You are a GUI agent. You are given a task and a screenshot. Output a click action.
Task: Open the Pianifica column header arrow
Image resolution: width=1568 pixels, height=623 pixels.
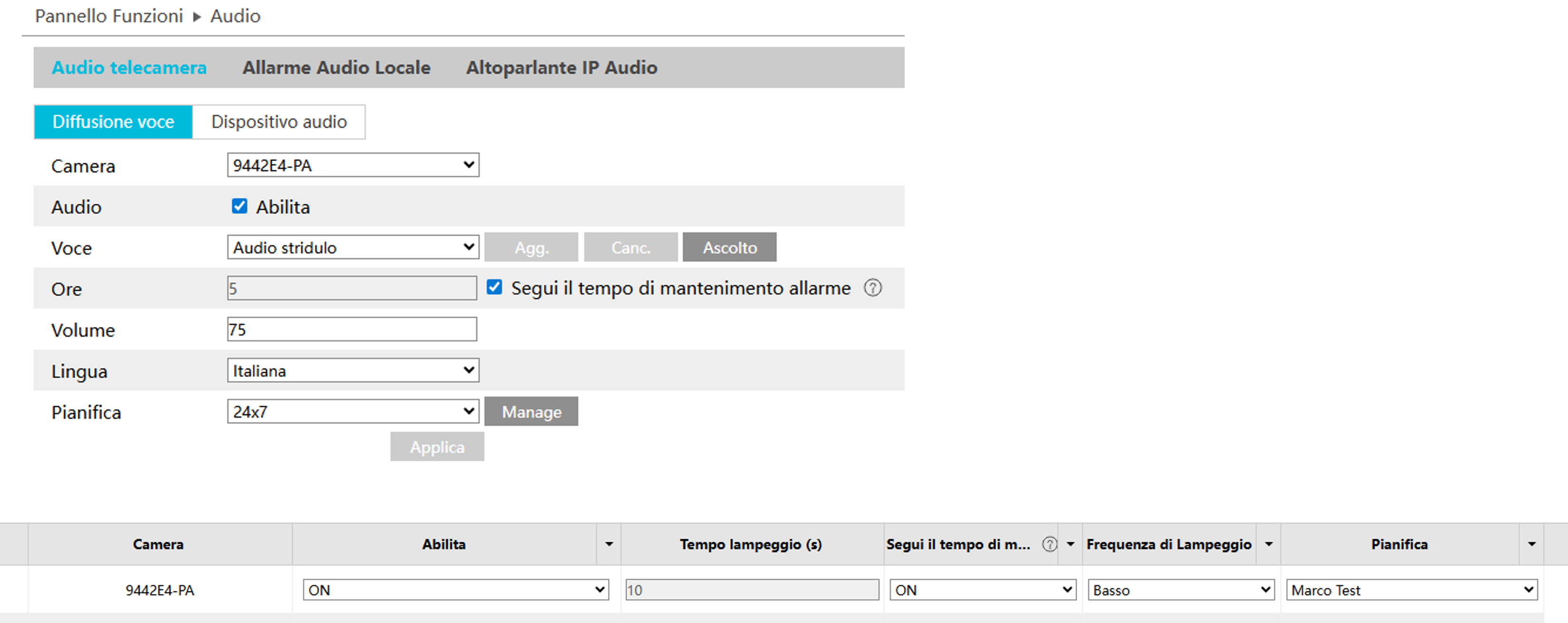[1531, 544]
